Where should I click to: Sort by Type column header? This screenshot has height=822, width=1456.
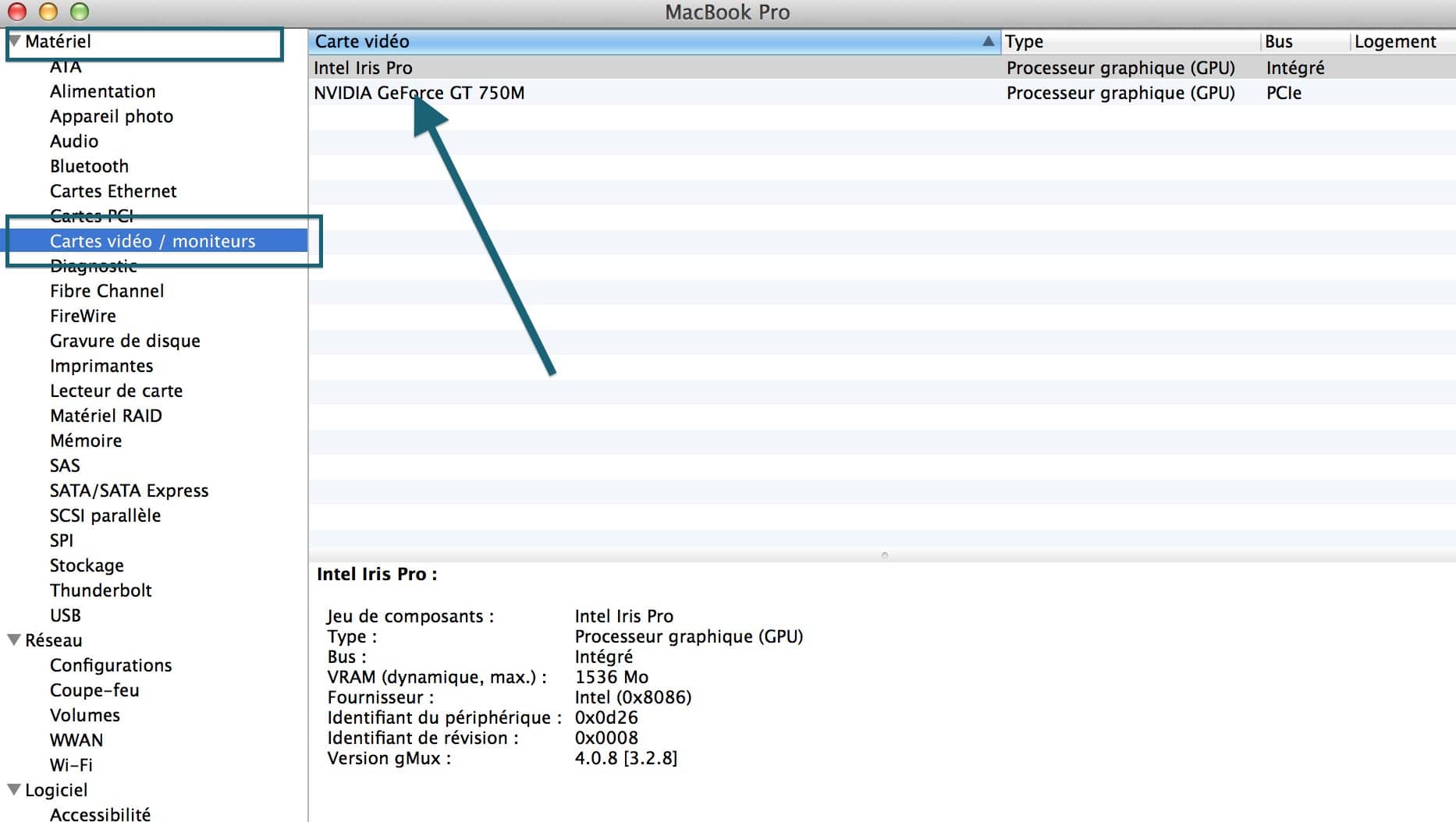tap(1131, 41)
